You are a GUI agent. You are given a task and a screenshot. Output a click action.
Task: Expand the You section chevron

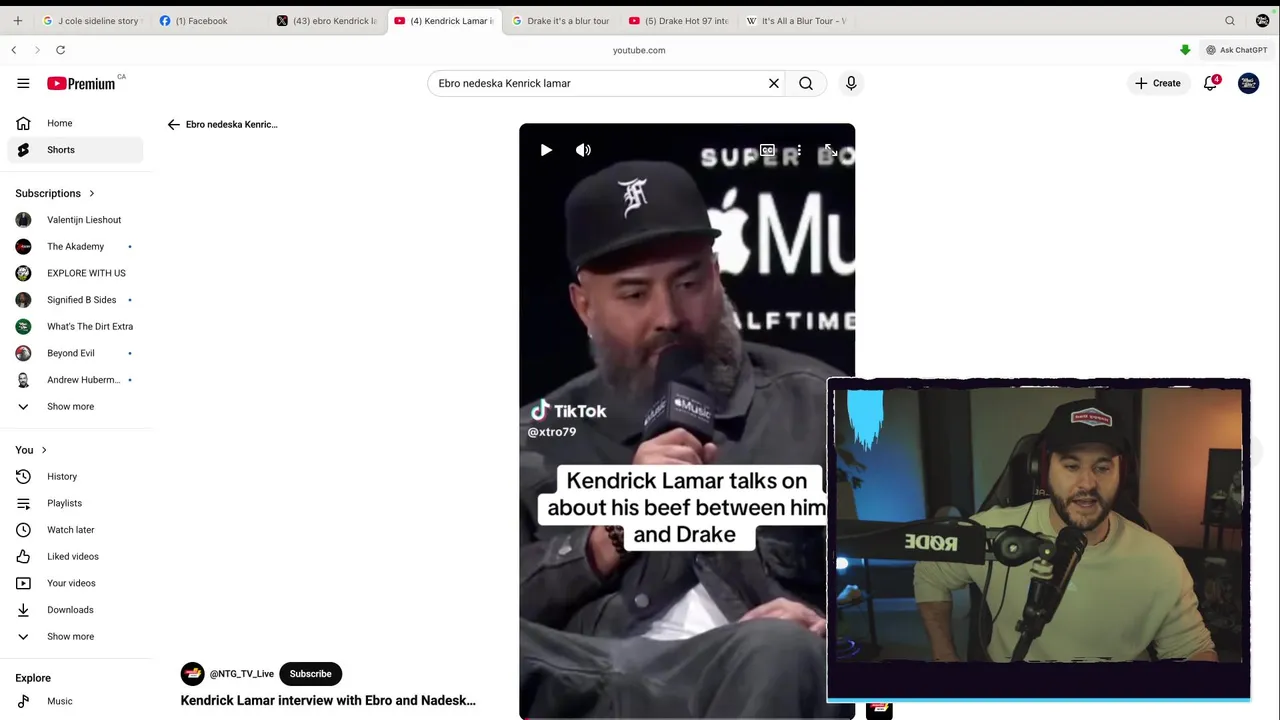[44, 450]
